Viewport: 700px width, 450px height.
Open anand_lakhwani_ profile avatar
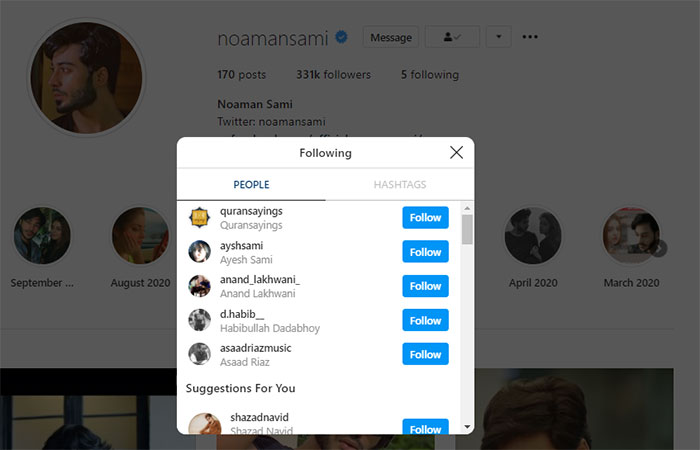tap(200, 286)
